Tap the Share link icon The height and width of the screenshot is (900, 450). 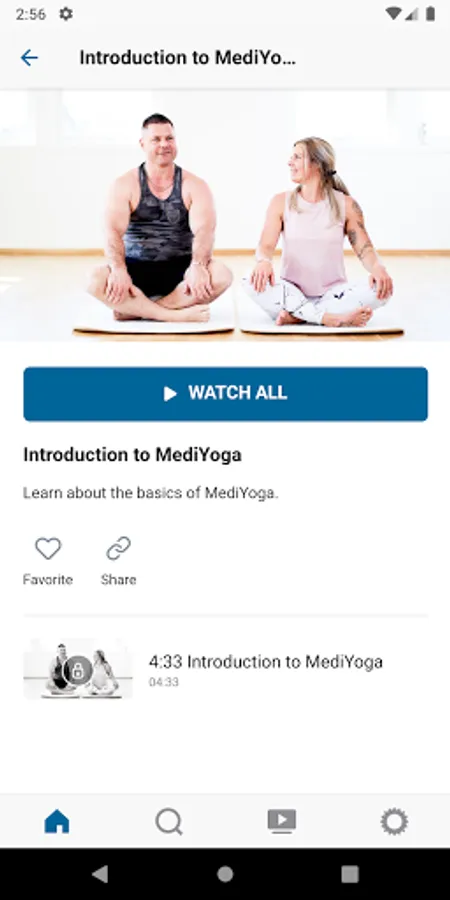pyautogui.click(x=118, y=549)
